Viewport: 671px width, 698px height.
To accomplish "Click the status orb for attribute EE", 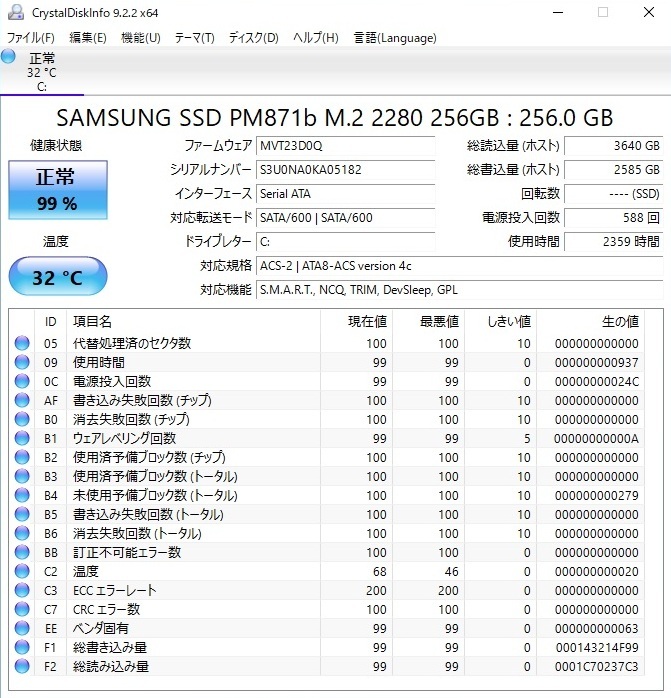I will point(22,628).
